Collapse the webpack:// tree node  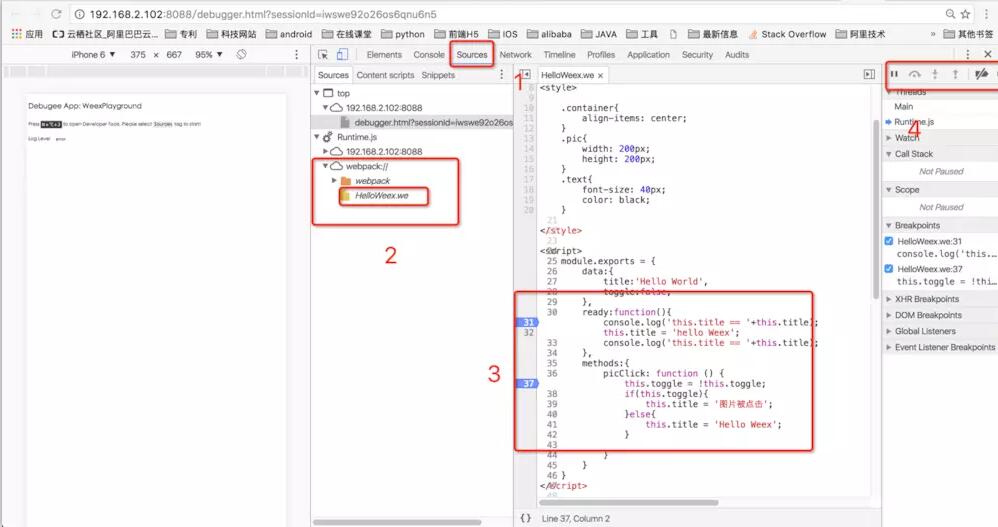[x=325, y=166]
